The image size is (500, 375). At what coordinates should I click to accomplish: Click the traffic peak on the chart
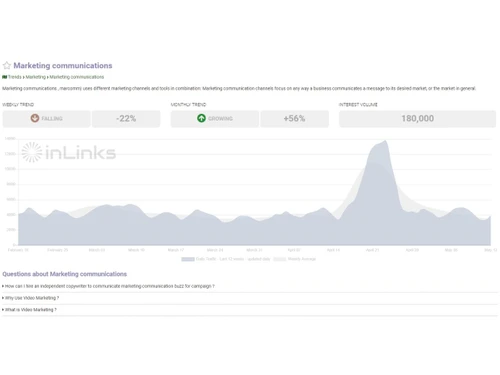[x=386, y=141]
